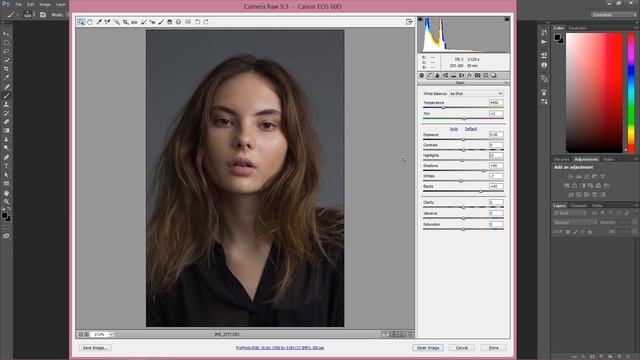Toggle shadow clipping warning on histogram
Image resolution: width=640 pixels, height=360 pixels.
420,19
